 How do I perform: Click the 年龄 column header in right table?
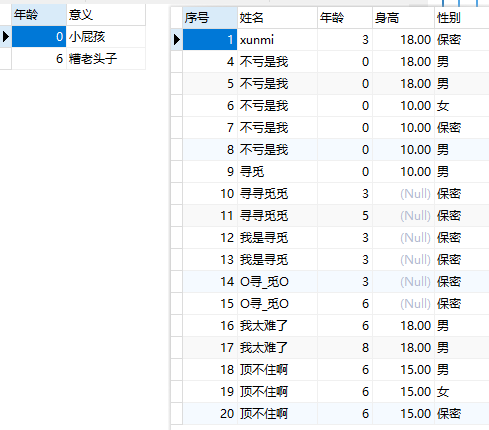coord(345,18)
